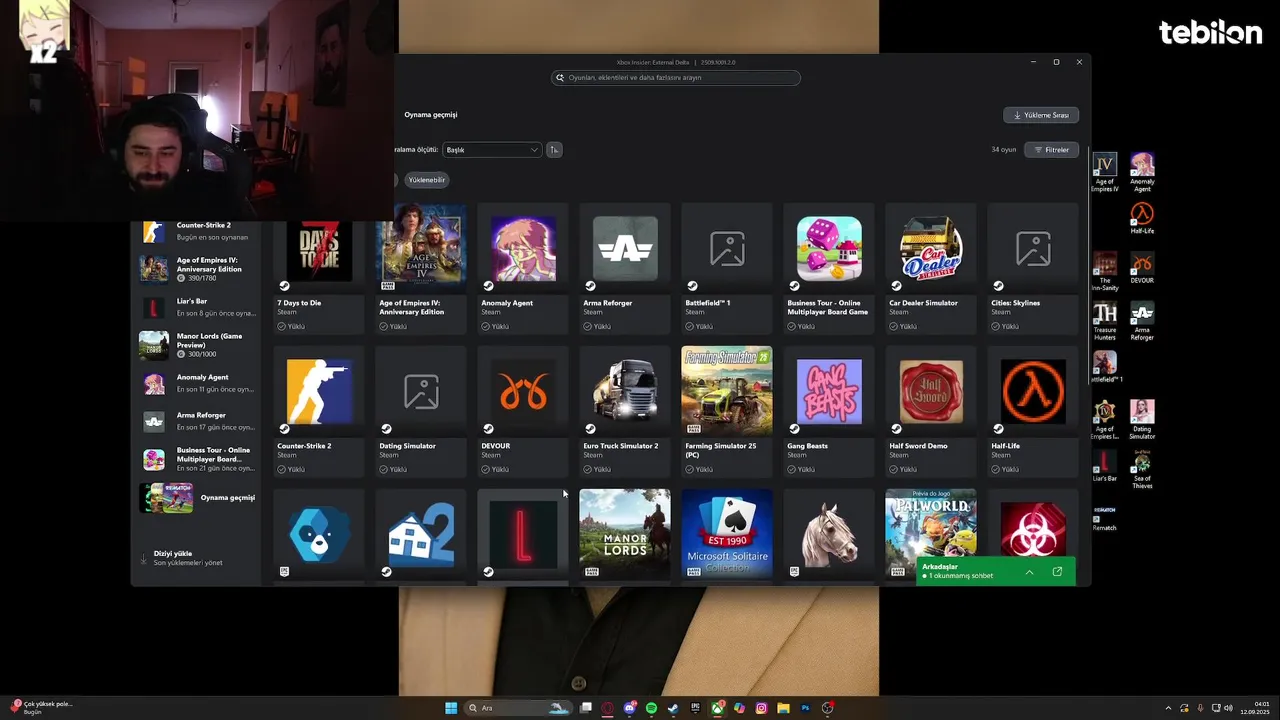Screen dimensions: 1280x720
Task: Open The Inn-Sanity desktop shortcut
Action: (1105, 271)
